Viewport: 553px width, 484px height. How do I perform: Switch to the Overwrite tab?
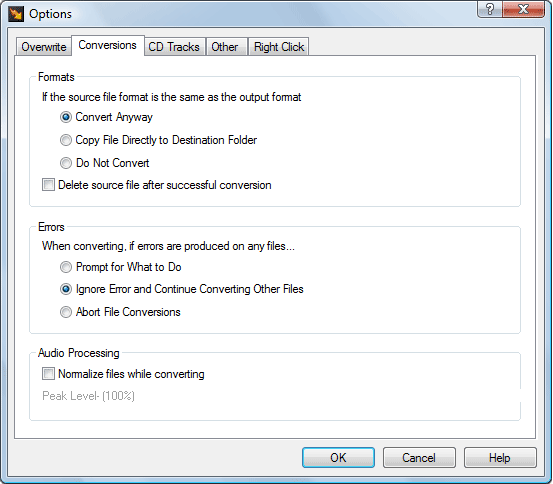pos(44,47)
